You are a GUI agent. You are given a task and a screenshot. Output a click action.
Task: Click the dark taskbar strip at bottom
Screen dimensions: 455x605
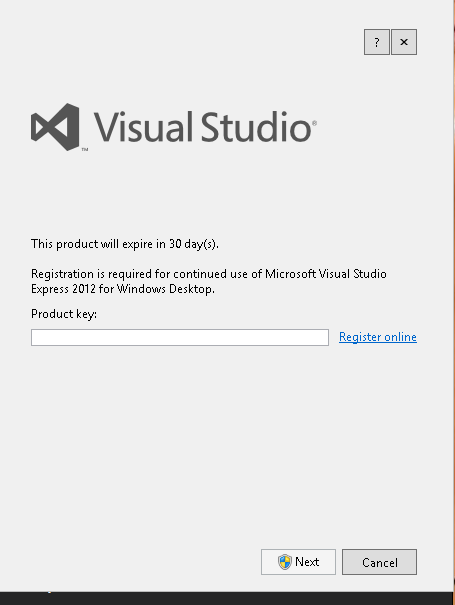click(x=226, y=598)
